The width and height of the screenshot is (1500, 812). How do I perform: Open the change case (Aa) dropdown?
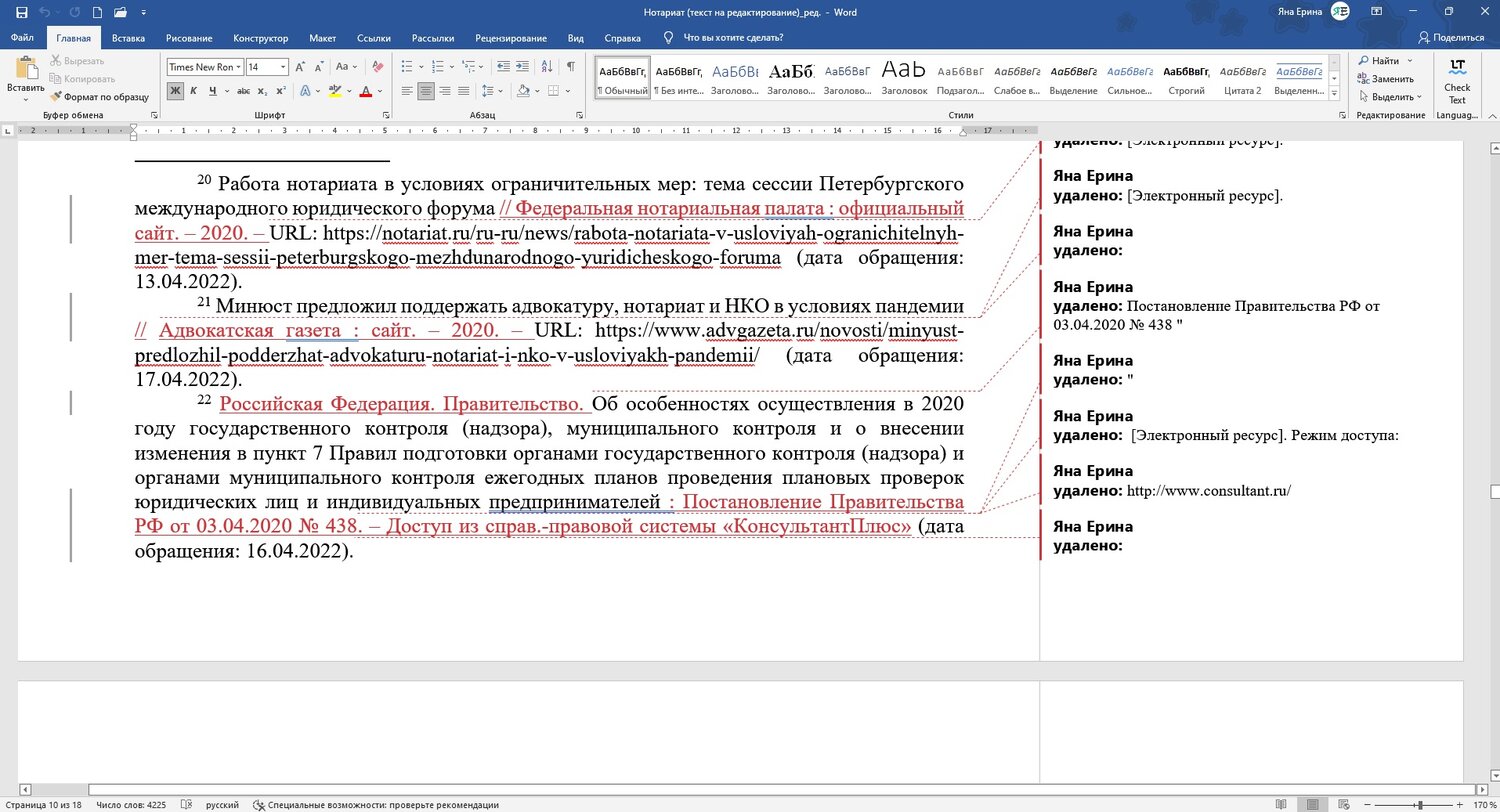[347, 66]
